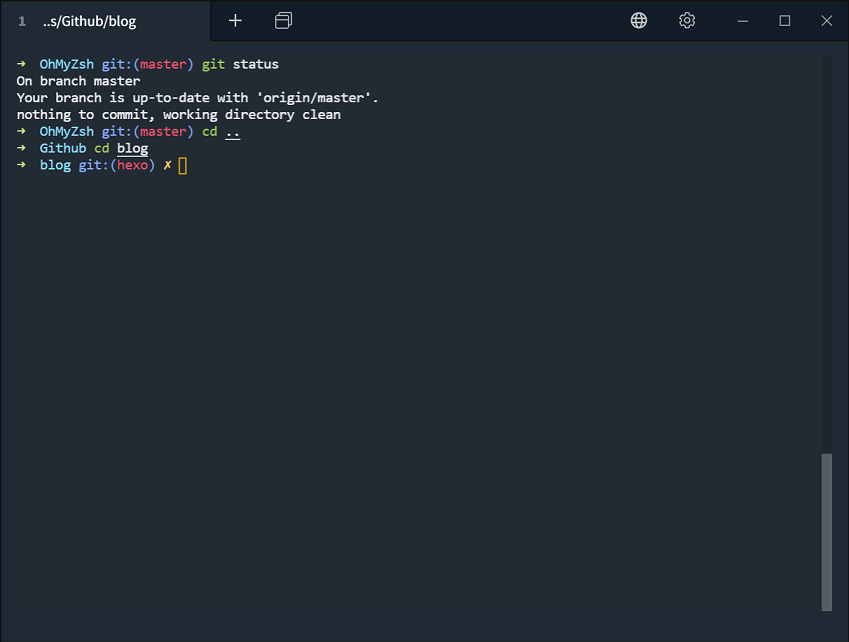Click the 'git status' command text
The height and width of the screenshot is (642, 849).
[x=240, y=64]
